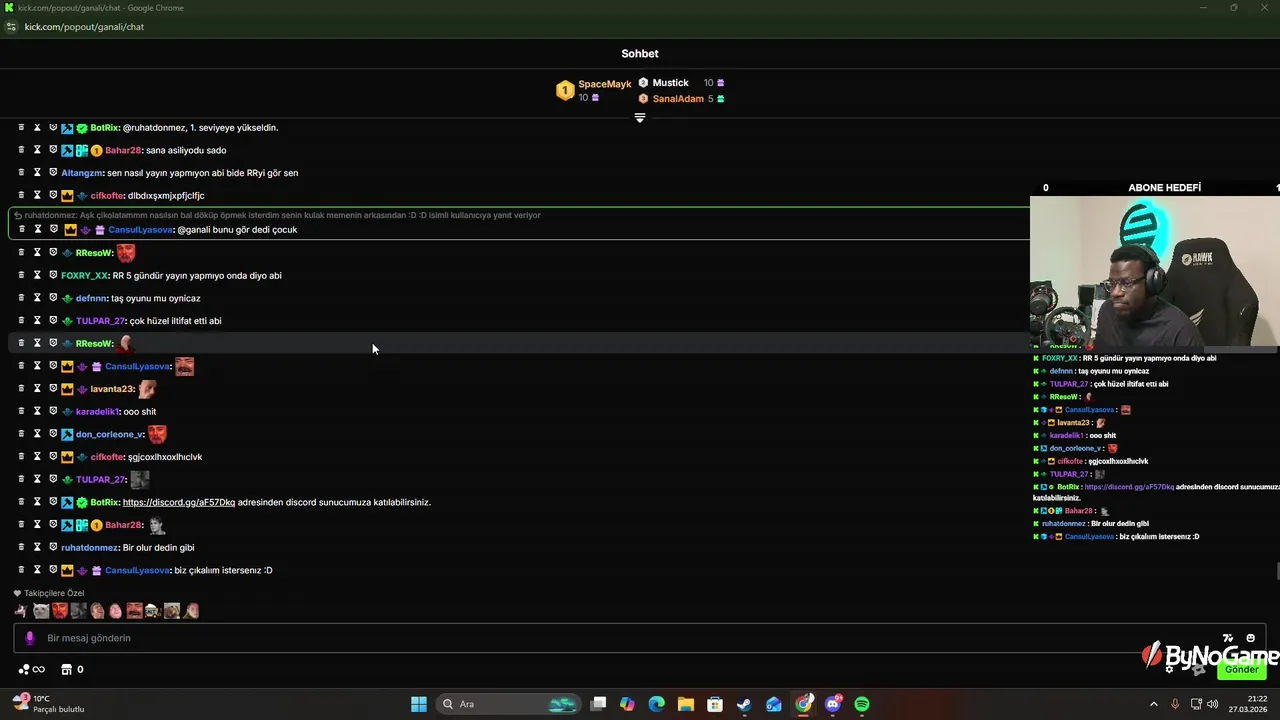The height and width of the screenshot is (720, 1280).
Task: Delete lavanta23's emote message
Action: click(x=21, y=389)
